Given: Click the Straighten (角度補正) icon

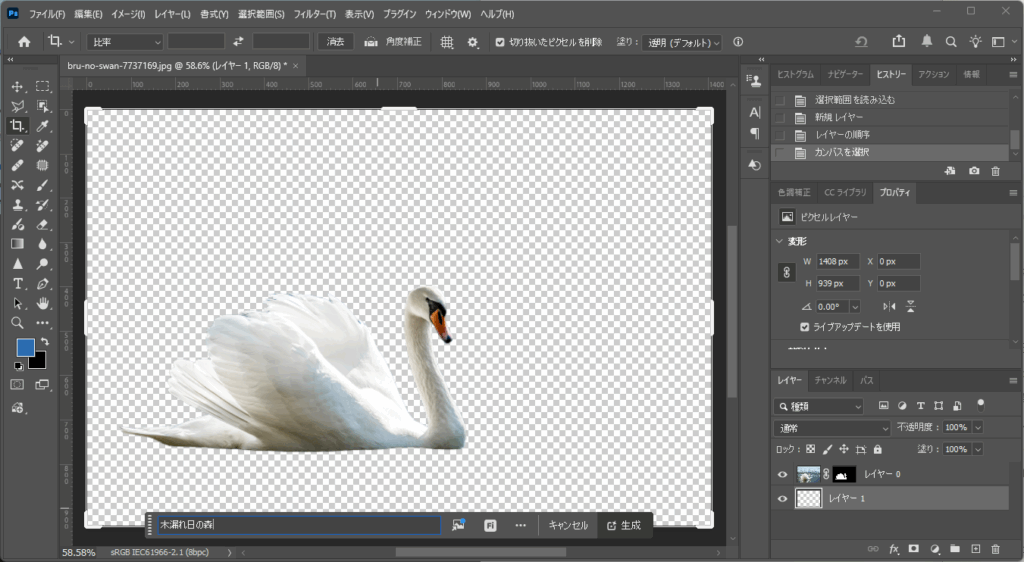Looking at the screenshot, I should pyautogui.click(x=371, y=42).
